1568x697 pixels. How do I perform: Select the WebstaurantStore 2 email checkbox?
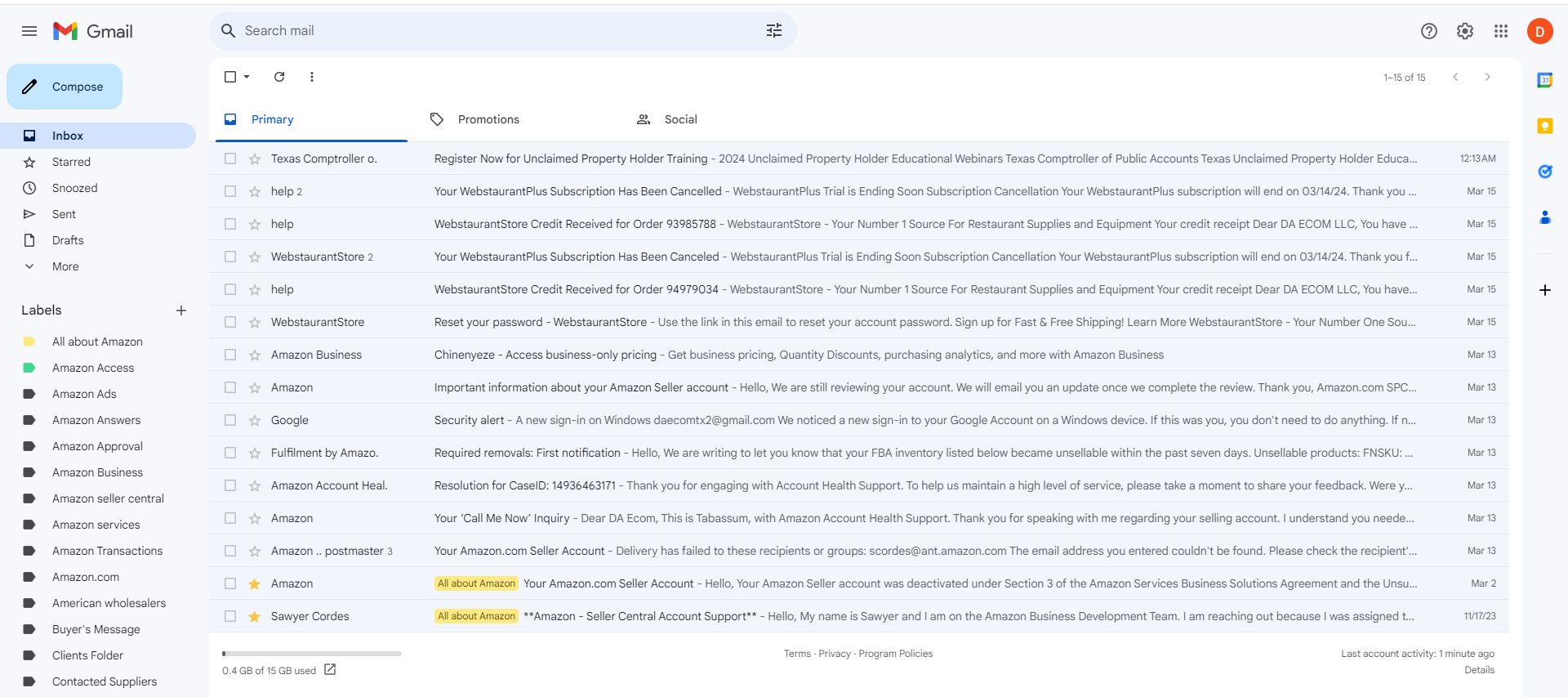click(230, 257)
